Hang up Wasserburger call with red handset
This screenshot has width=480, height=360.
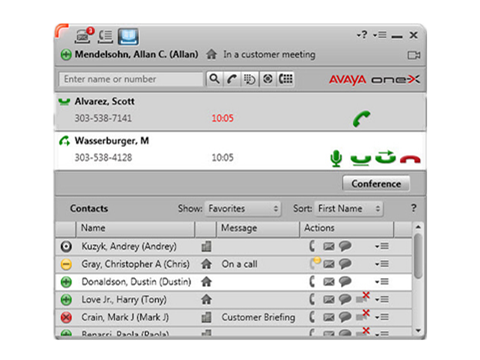(410, 159)
